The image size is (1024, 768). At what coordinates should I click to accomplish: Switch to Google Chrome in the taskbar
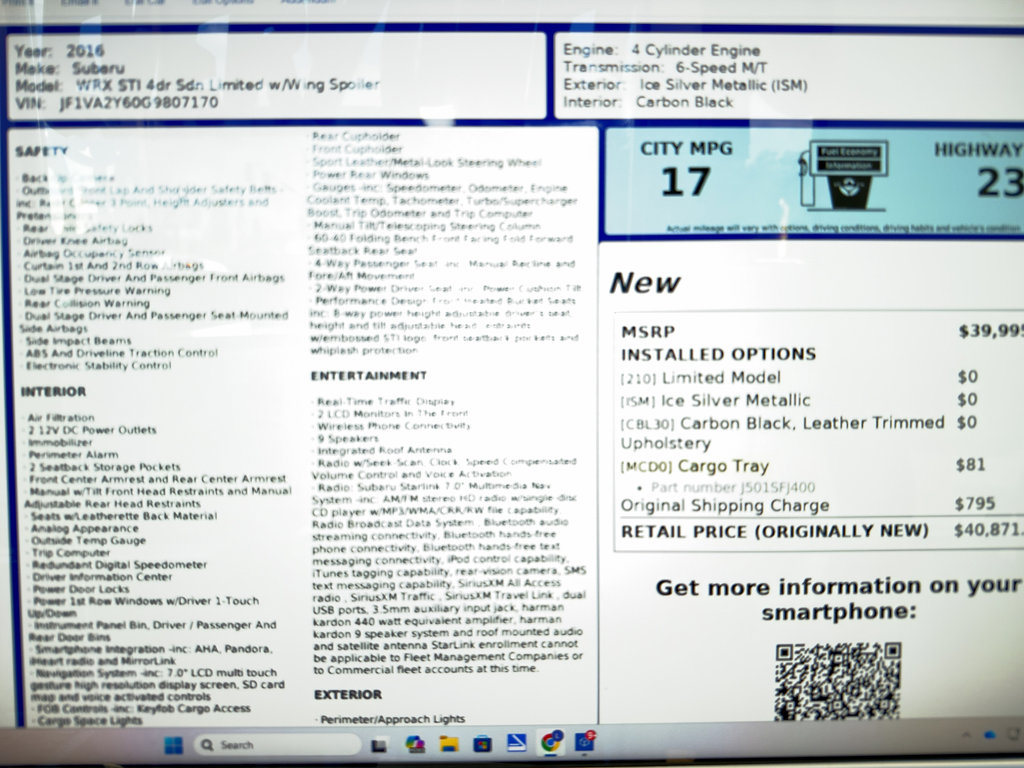pos(551,742)
